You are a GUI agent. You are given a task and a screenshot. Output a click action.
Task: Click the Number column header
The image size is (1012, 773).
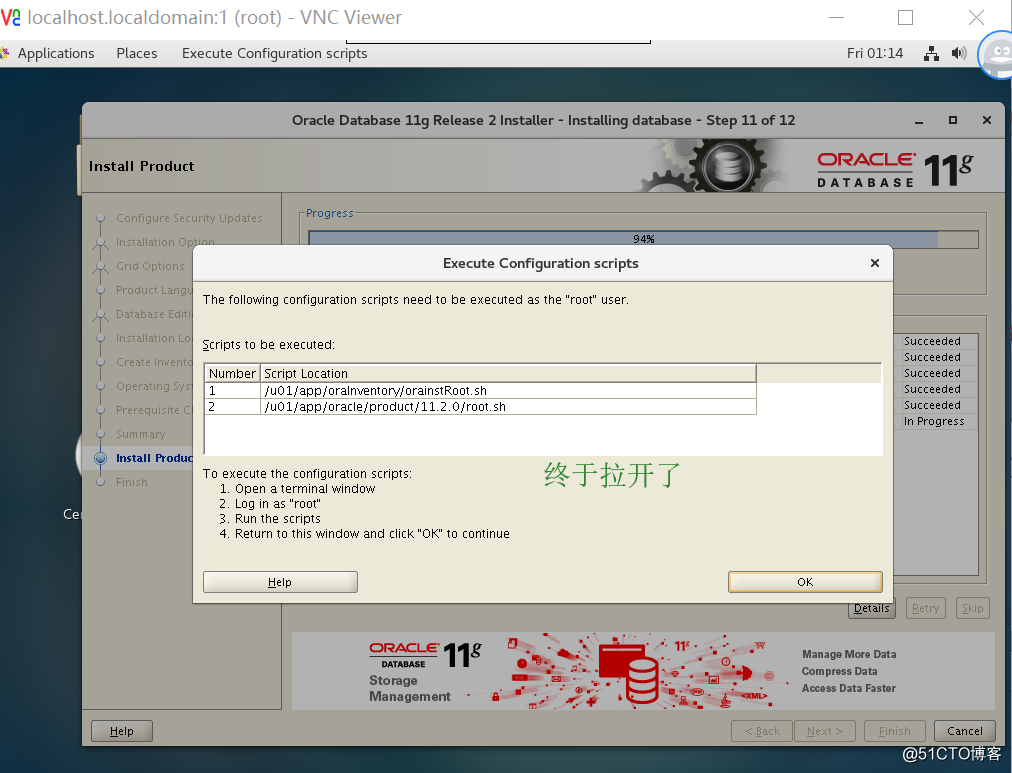click(232, 374)
